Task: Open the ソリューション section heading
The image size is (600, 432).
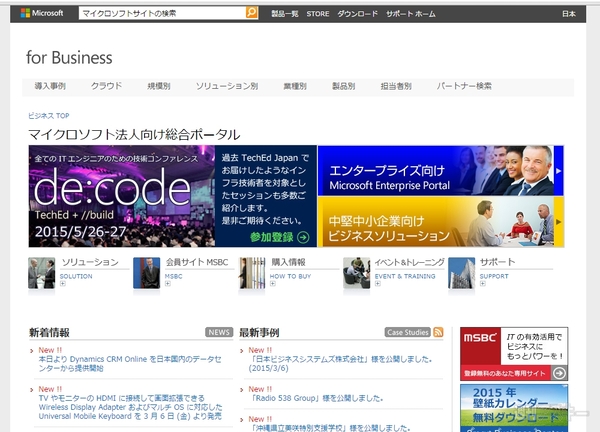Action: (90, 262)
